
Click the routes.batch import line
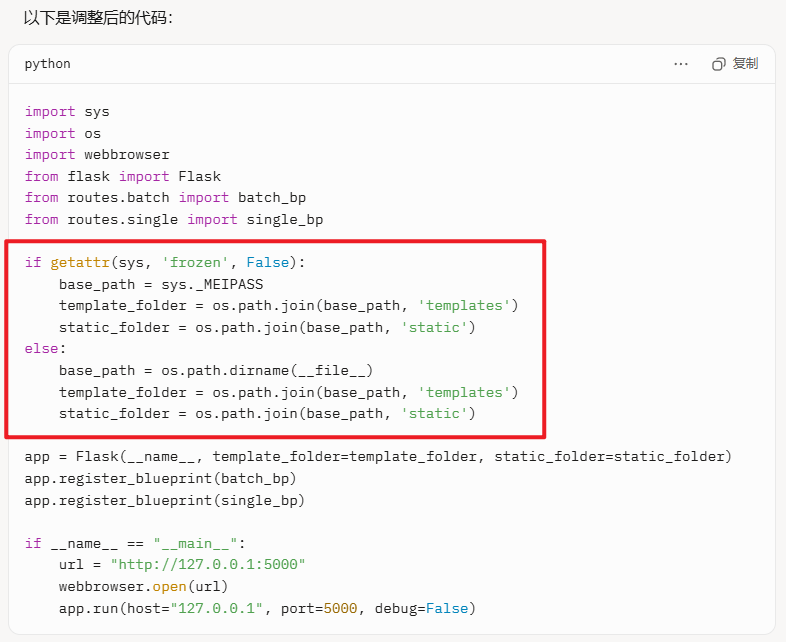point(165,198)
